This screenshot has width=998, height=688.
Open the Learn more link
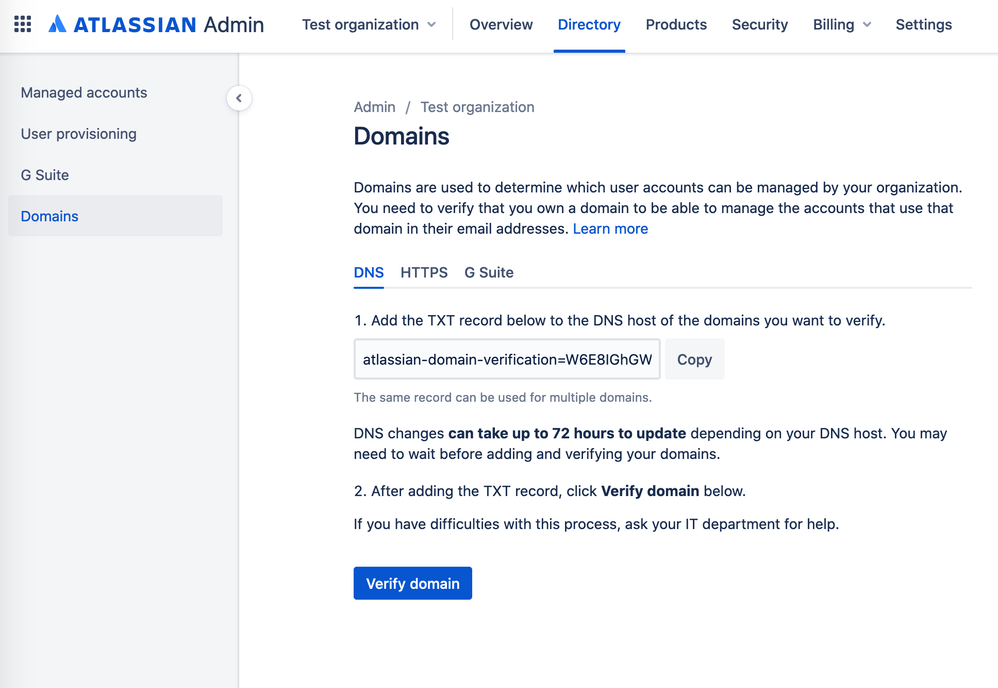[x=610, y=228]
